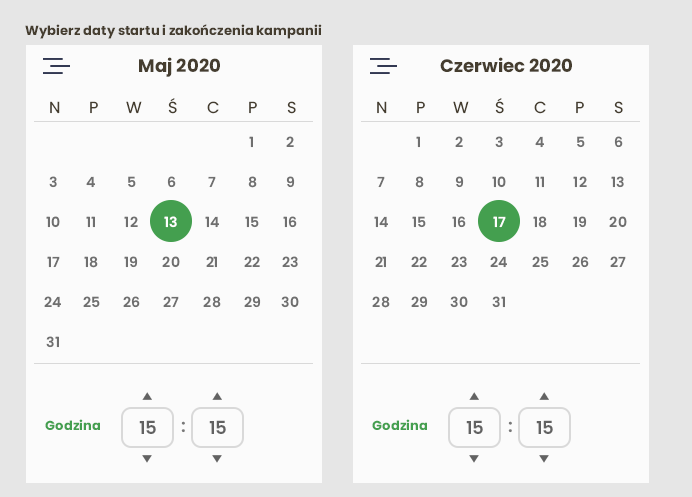Viewport: 692px width, 497px height.
Task: Click the Czerwiec 2020 month title
Action: (x=506, y=66)
